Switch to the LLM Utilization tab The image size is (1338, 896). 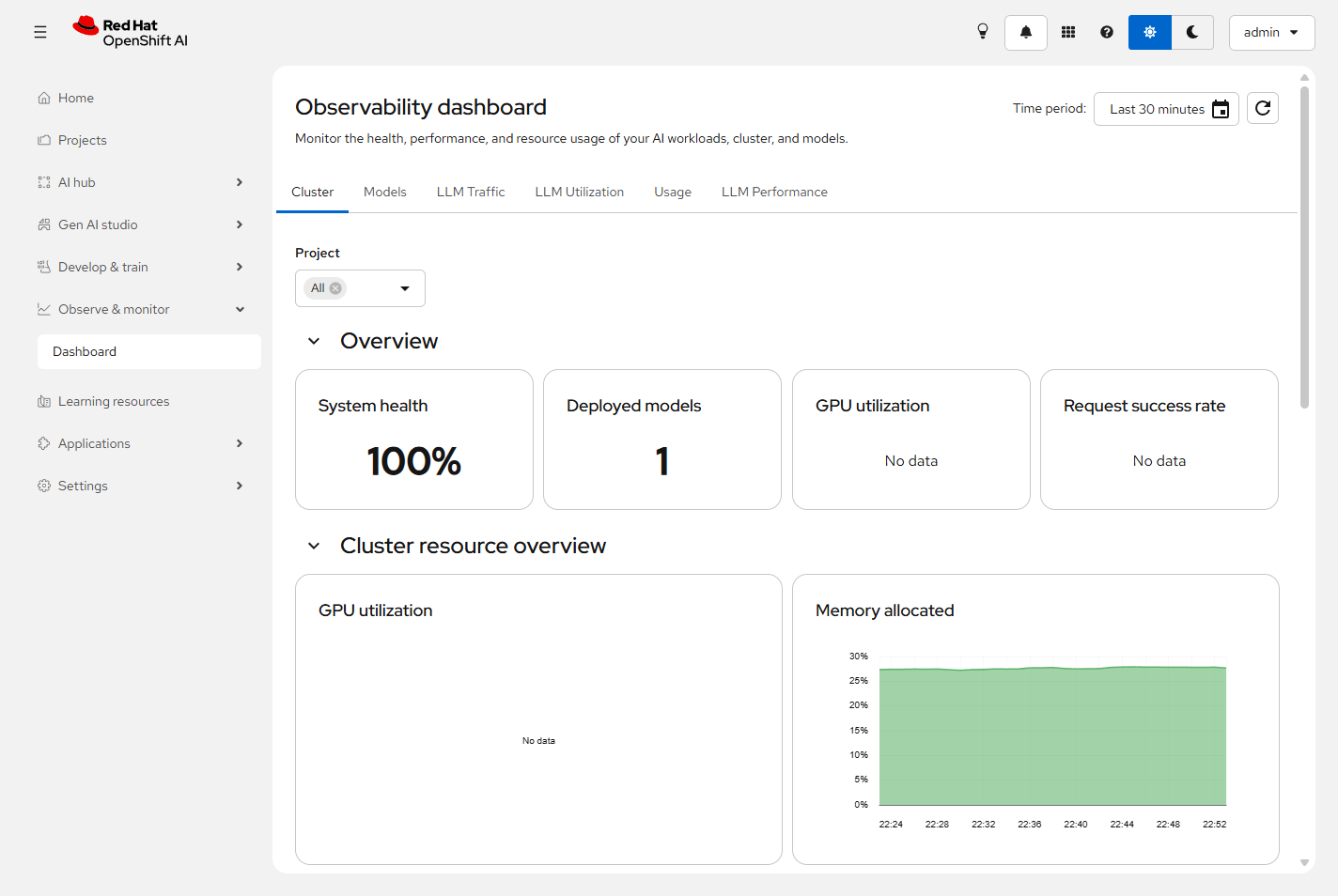pyautogui.click(x=580, y=193)
